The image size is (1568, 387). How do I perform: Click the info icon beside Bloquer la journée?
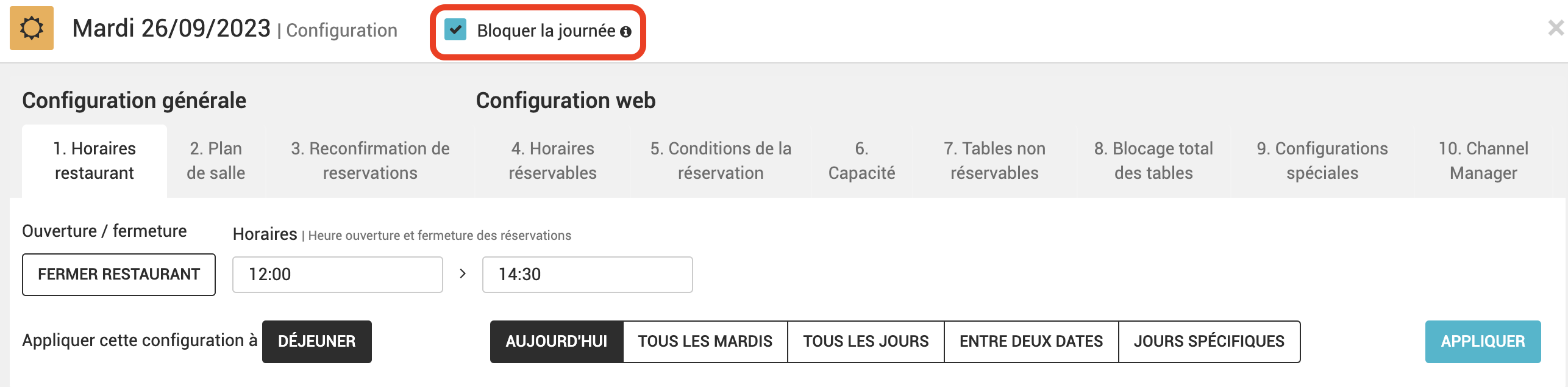coord(625,32)
